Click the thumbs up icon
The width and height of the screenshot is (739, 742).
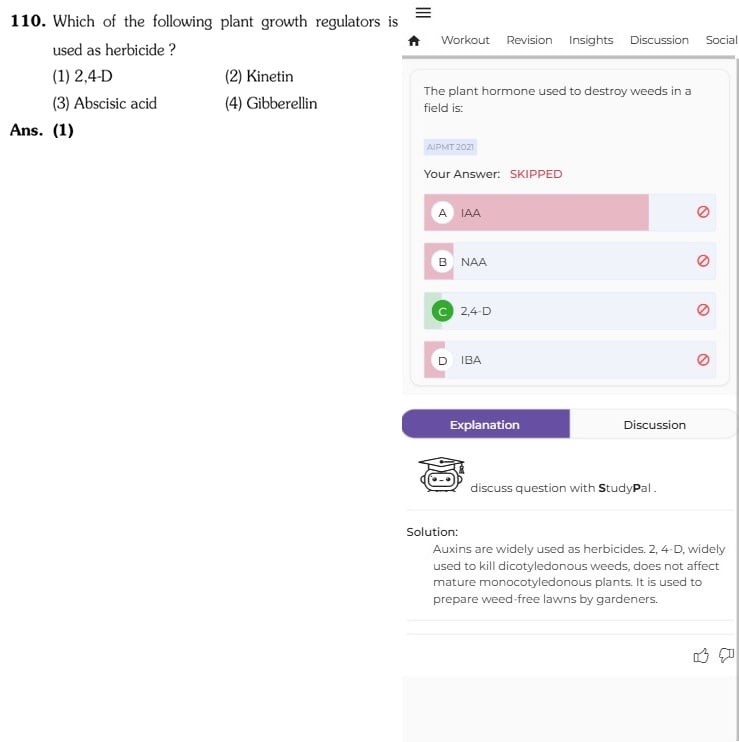tap(701, 655)
